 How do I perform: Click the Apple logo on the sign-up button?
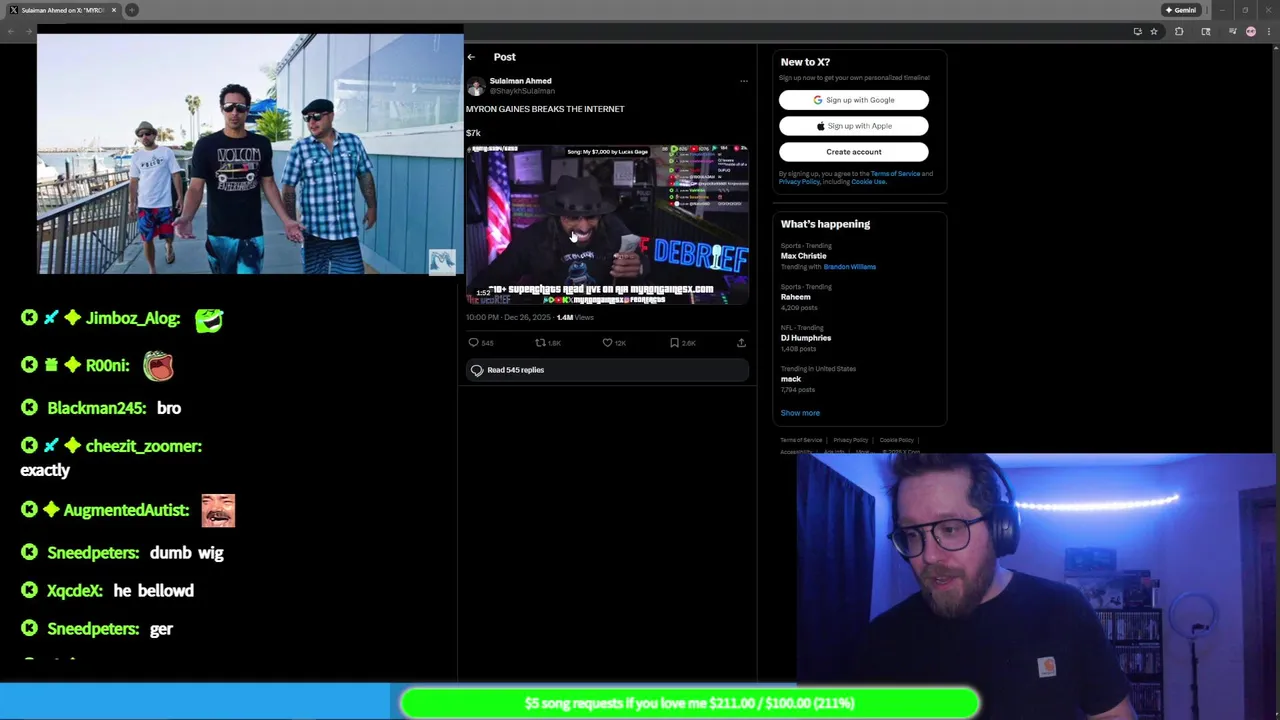click(821, 126)
